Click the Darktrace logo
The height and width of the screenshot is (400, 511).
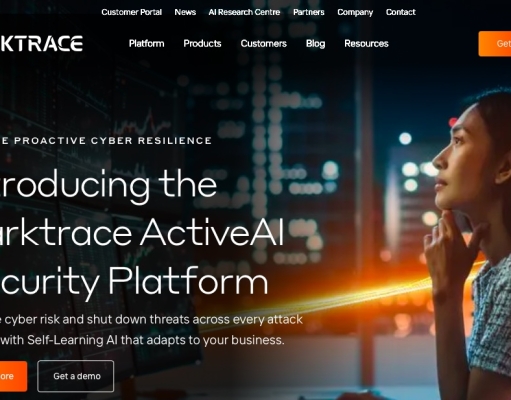click(41, 44)
